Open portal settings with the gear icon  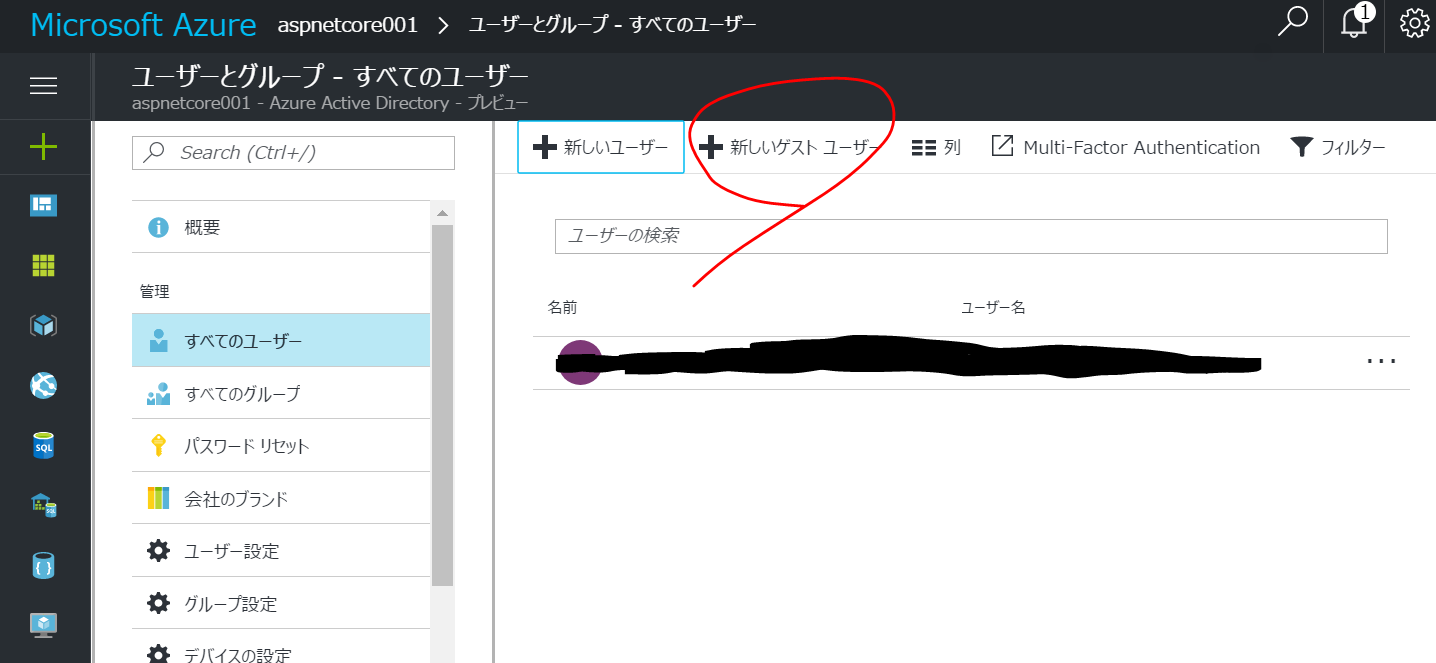pos(1414,24)
